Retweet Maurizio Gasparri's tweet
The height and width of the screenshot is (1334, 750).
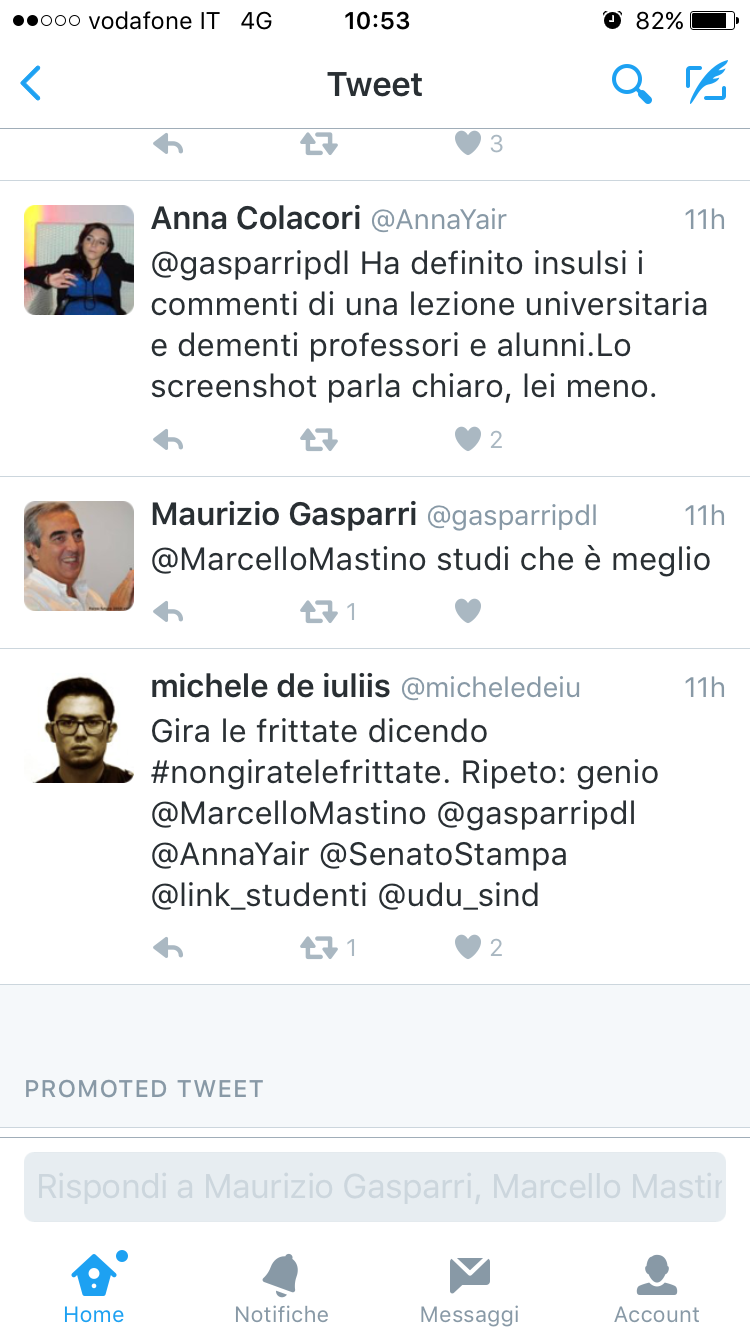(x=319, y=611)
